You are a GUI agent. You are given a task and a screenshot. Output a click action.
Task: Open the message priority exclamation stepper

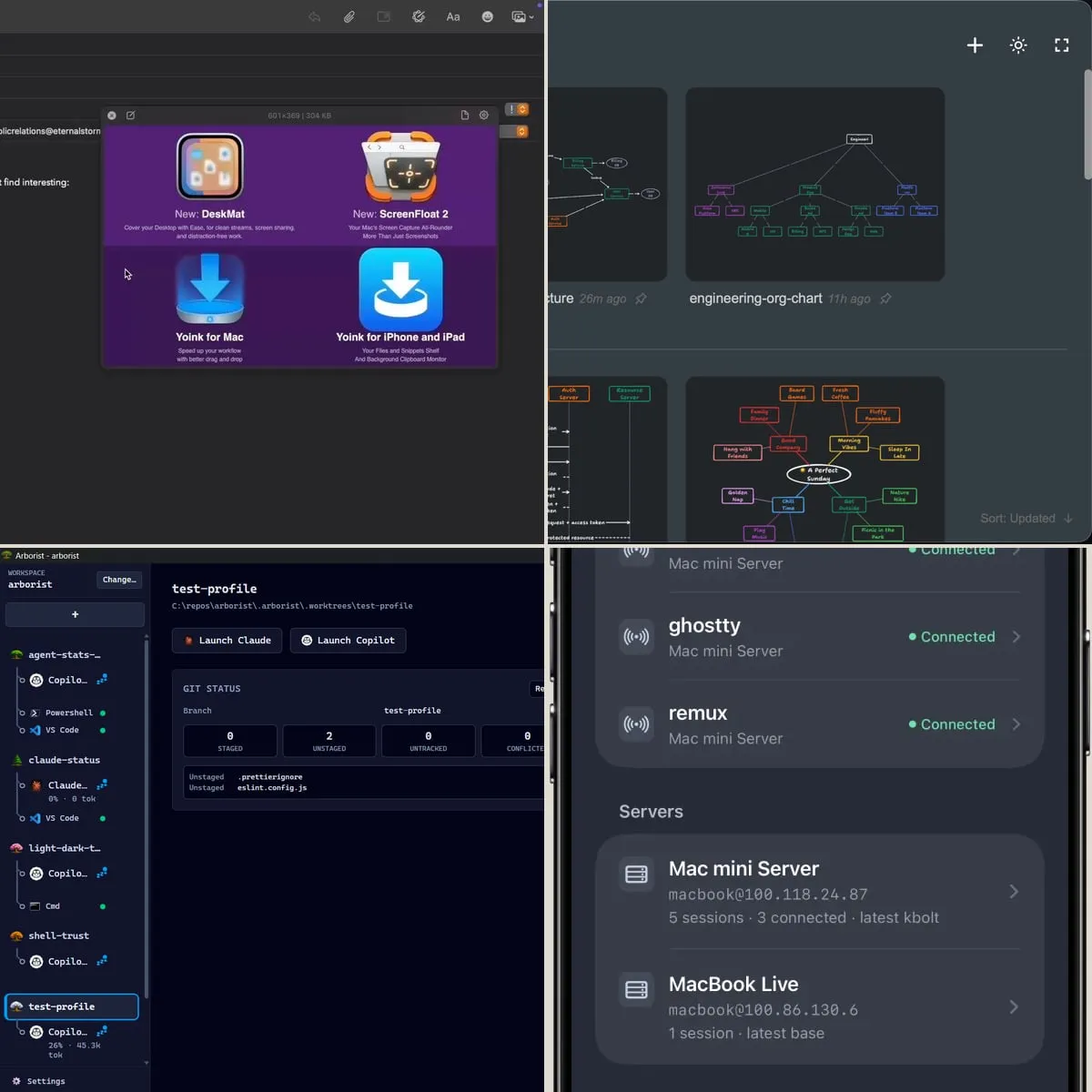tap(517, 109)
